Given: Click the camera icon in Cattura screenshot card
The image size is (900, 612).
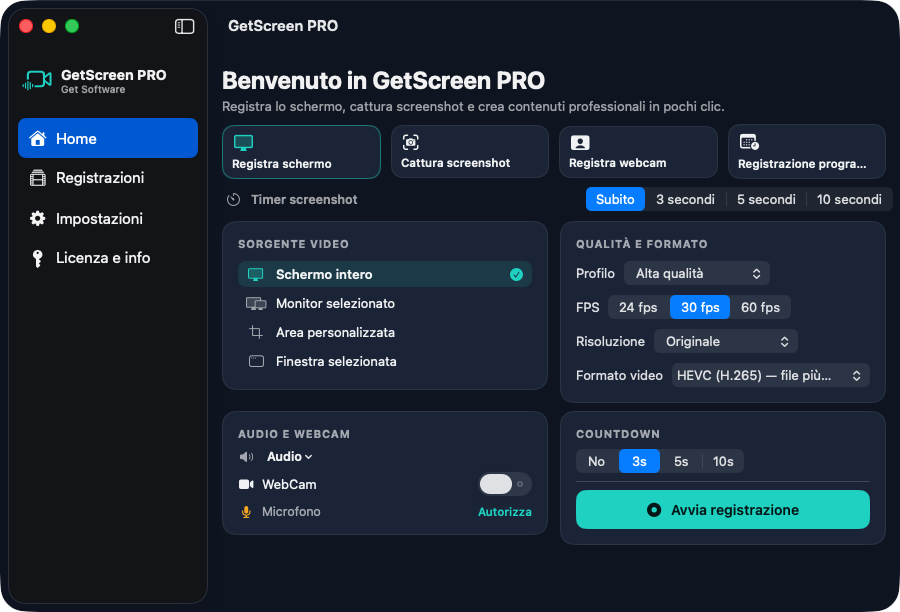Looking at the screenshot, I should (410, 142).
